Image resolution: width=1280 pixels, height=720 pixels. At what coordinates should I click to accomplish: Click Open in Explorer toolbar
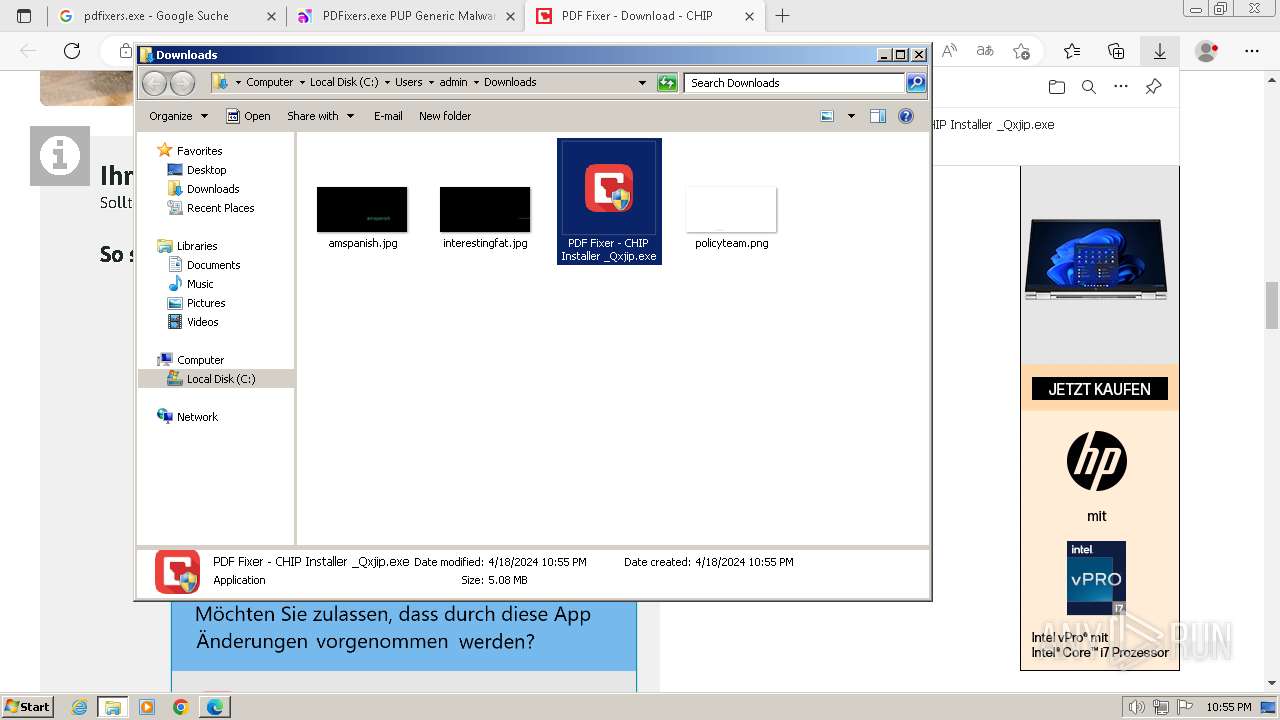pos(248,116)
